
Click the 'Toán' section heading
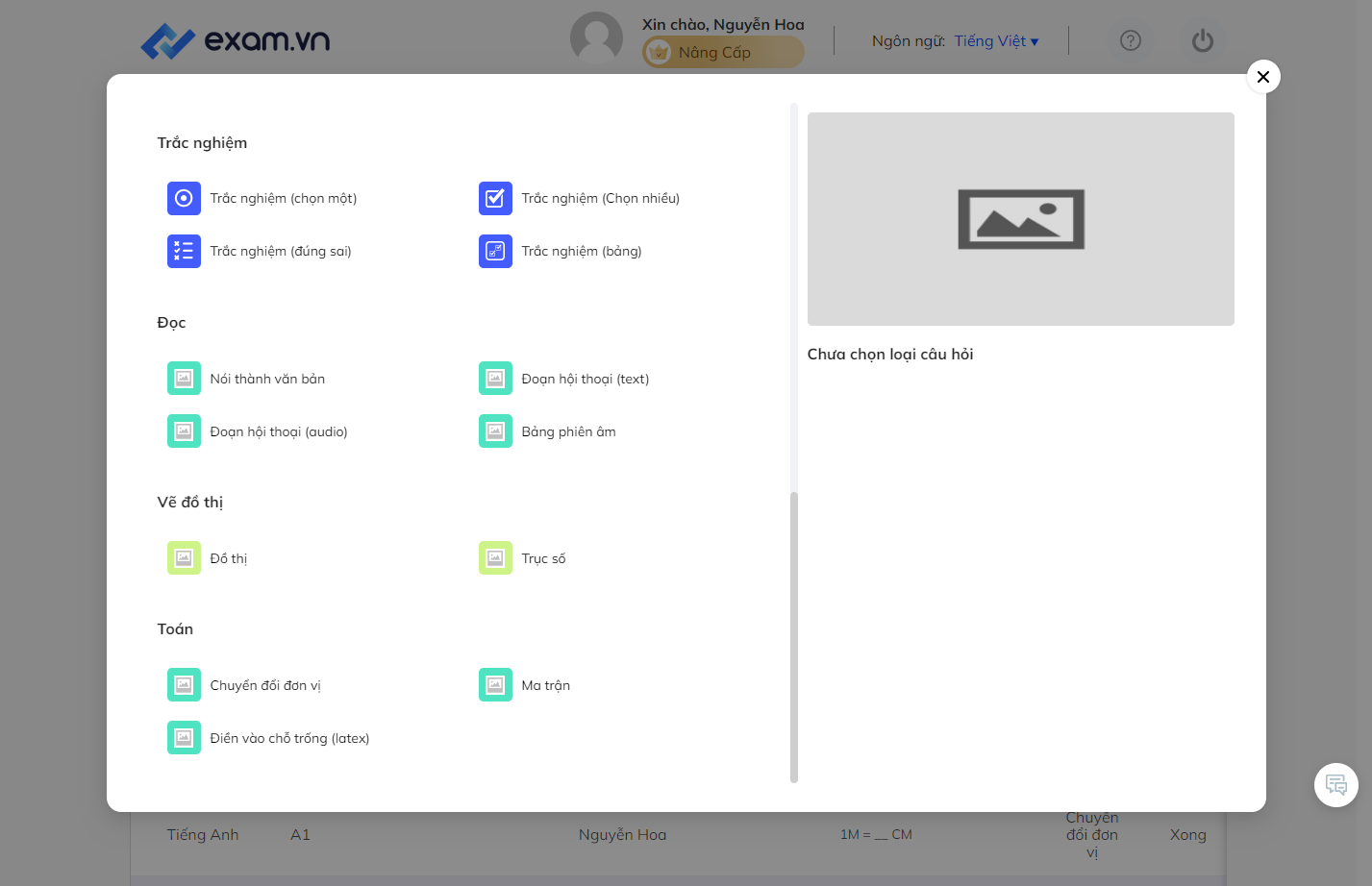click(x=175, y=628)
